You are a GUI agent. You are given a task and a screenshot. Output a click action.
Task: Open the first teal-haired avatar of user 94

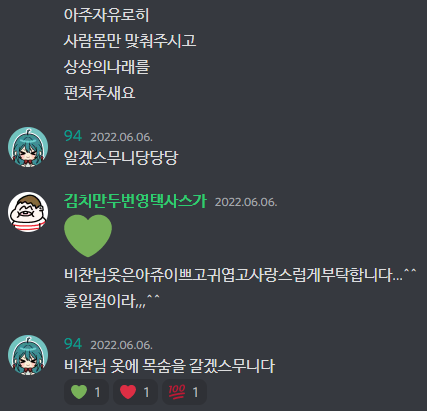28,147
